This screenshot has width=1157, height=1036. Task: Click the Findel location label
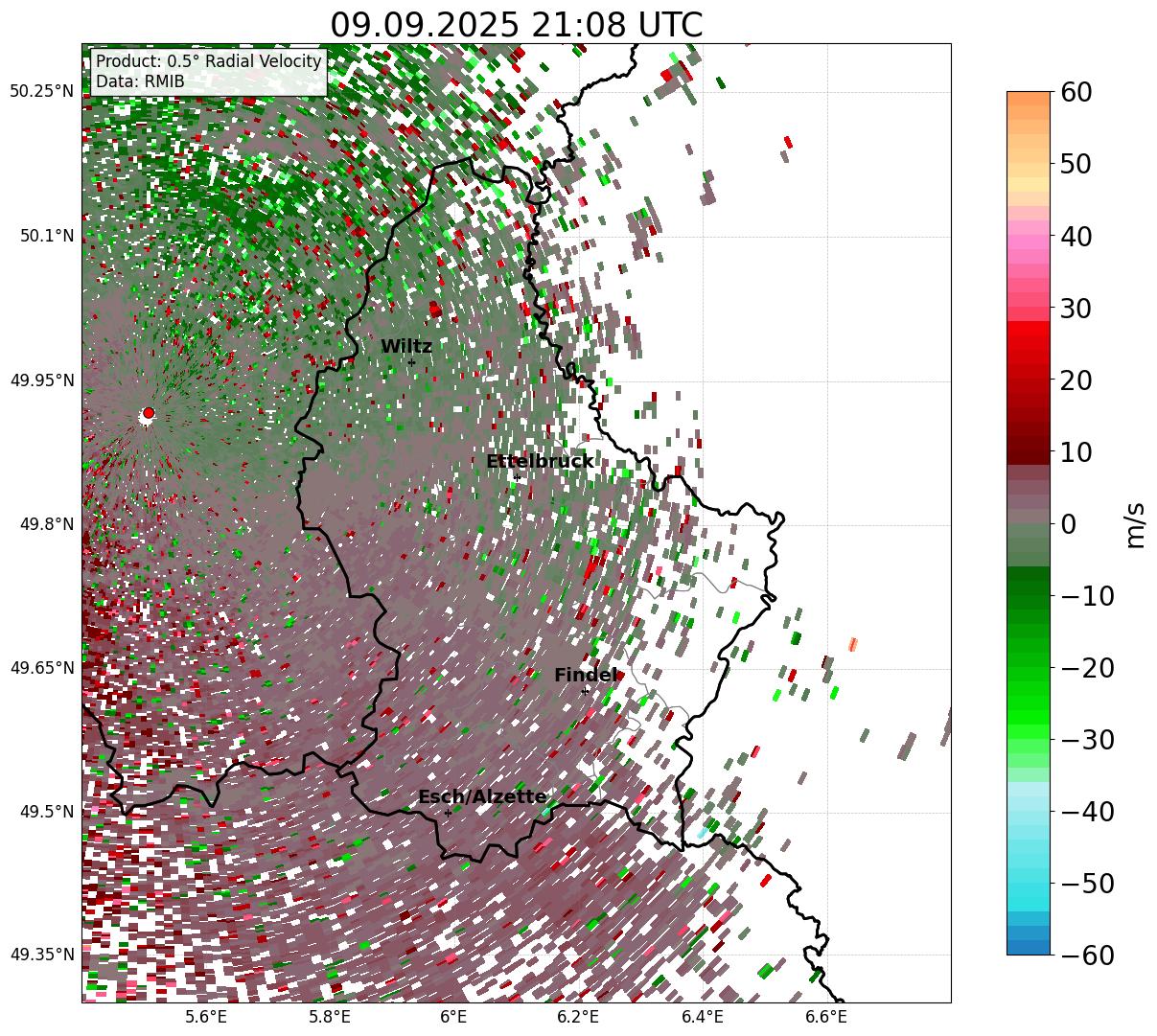pyautogui.click(x=586, y=676)
